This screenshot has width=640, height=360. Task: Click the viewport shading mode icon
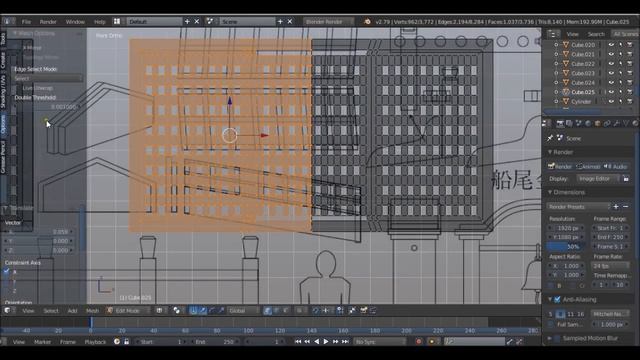(159, 311)
